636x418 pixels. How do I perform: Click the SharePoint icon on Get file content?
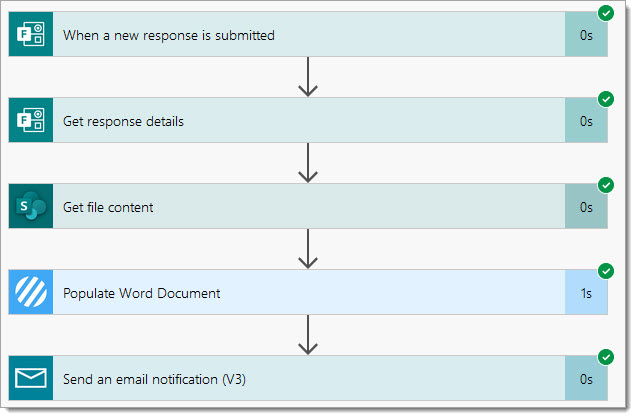(31, 206)
